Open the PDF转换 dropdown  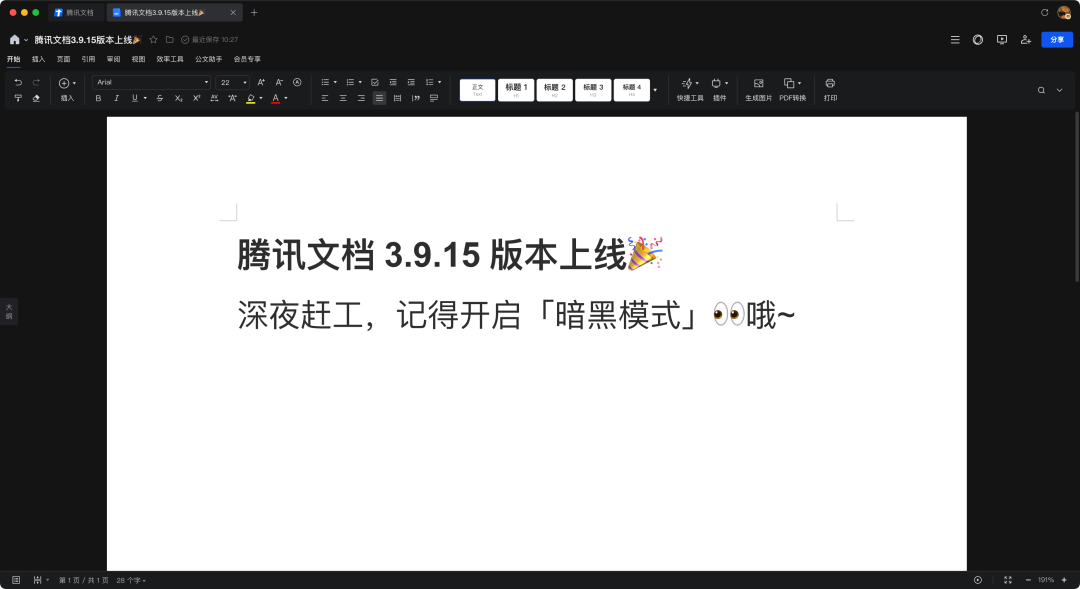click(792, 90)
